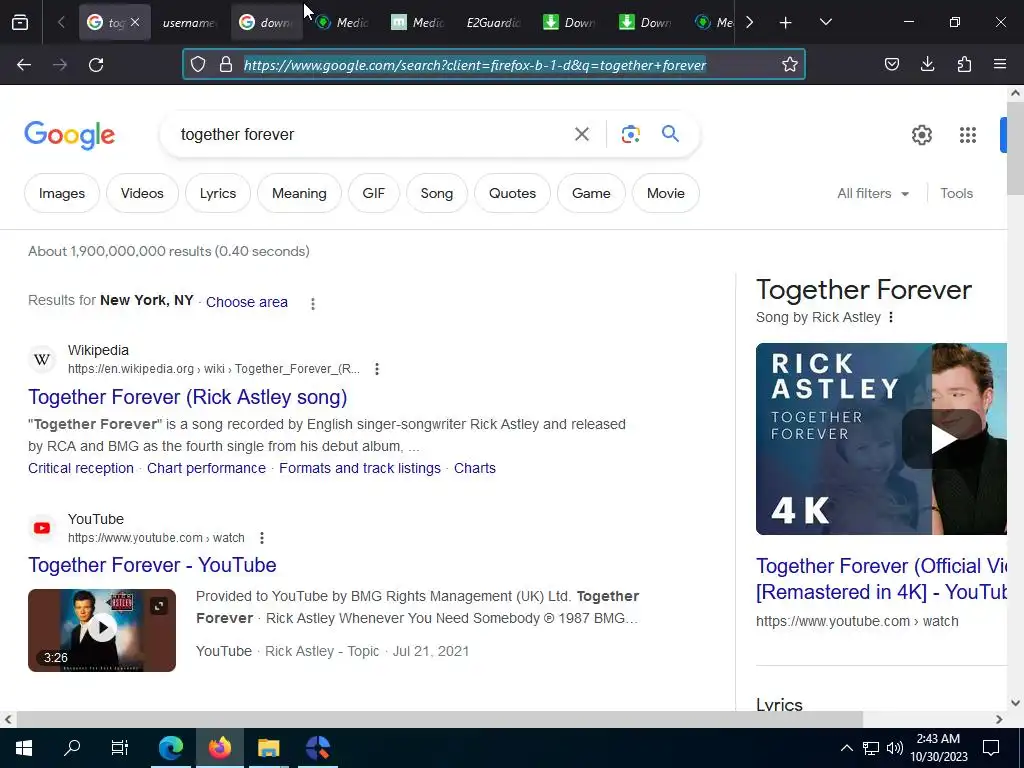Select the Game filter chip
The image size is (1024, 768).
591,193
